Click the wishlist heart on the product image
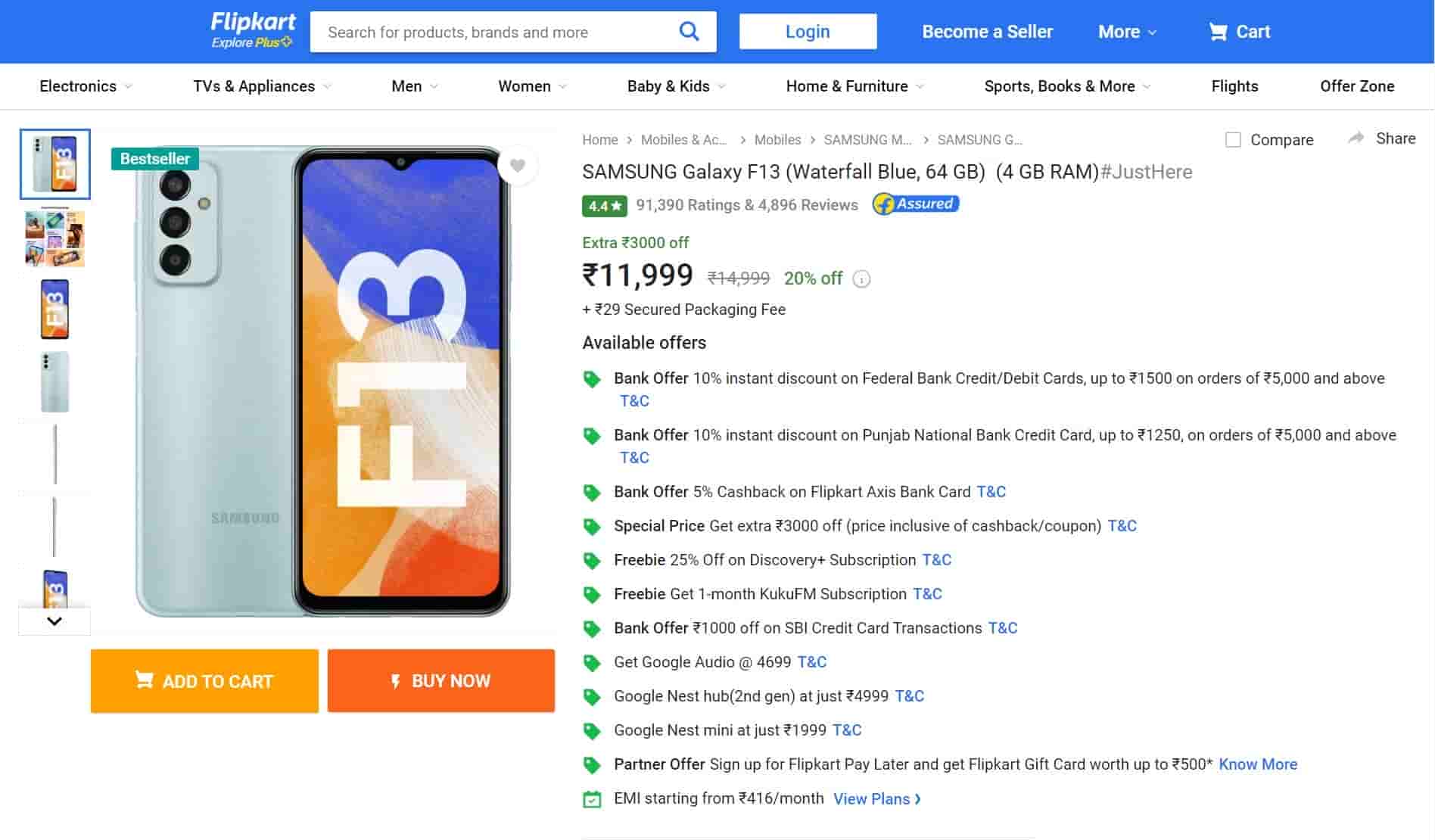 (518, 165)
